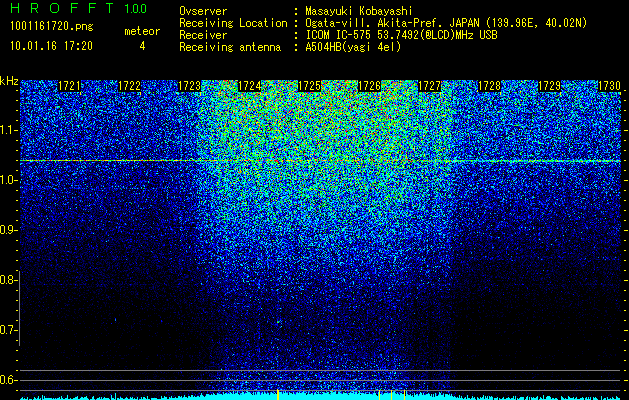
Task: Click the 1724 time marker
Action: 250,86
